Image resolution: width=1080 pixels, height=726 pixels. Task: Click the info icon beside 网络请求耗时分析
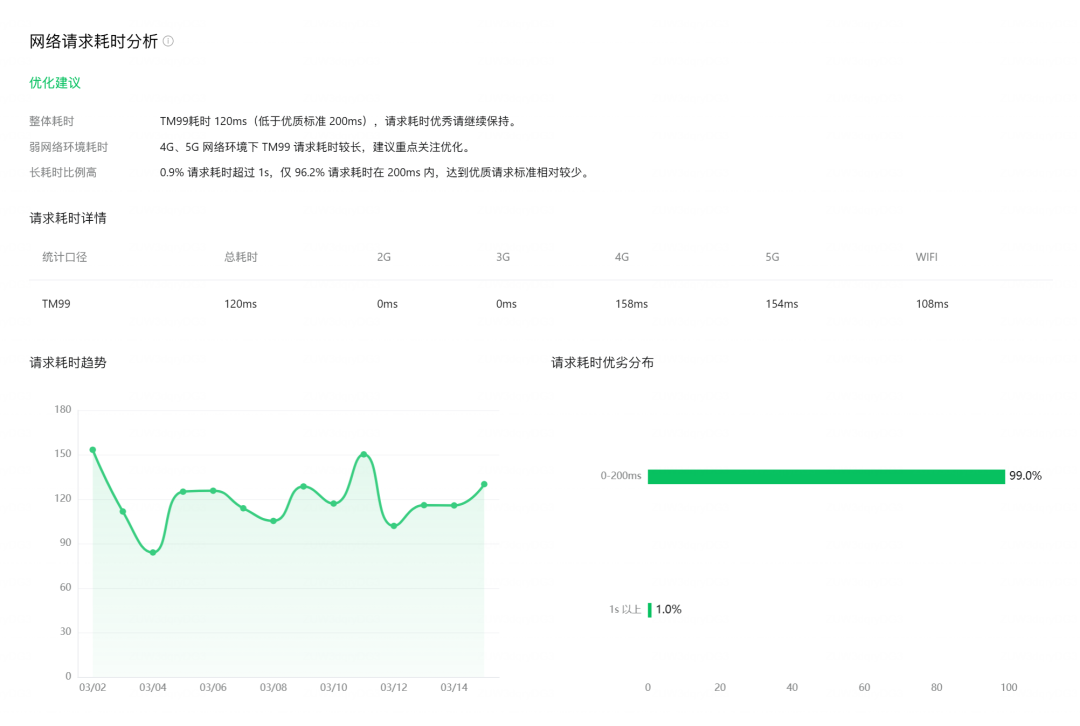[168, 41]
